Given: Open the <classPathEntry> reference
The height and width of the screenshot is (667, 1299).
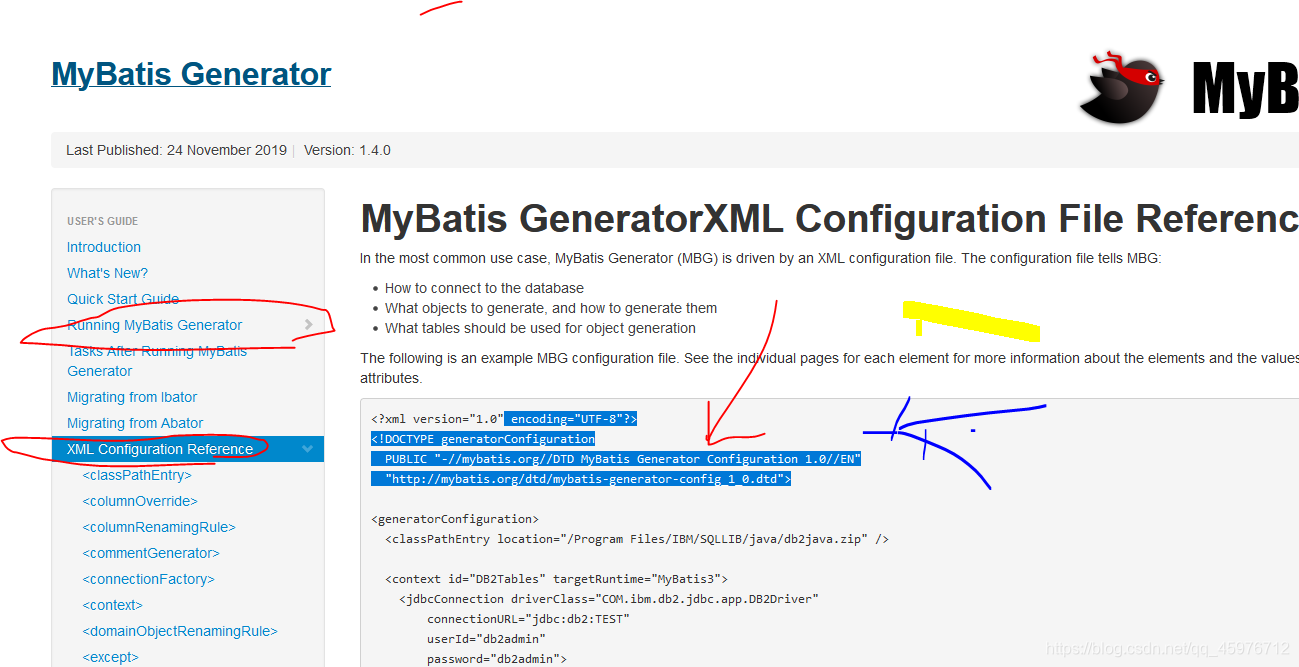Looking at the screenshot, I should pyautogui.click(x=137, y=475).
